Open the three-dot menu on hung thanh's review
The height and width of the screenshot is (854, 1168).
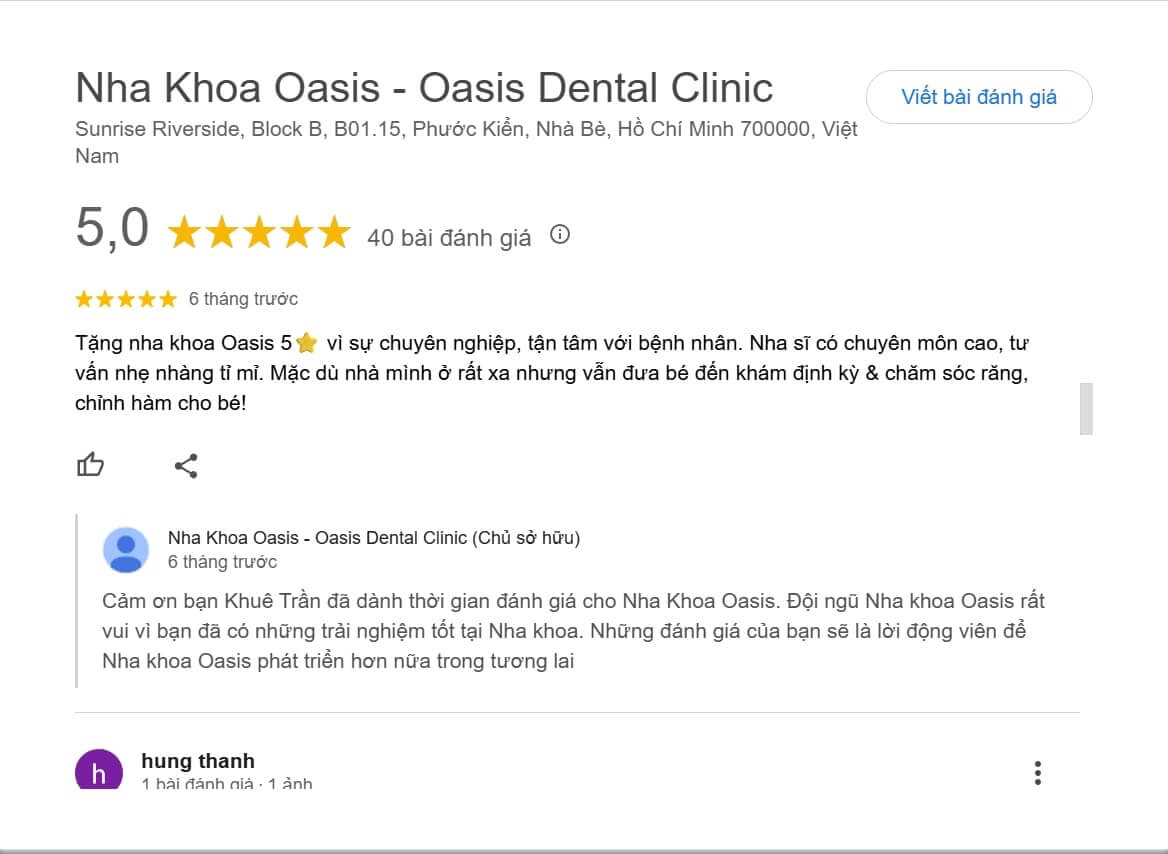coord(1040,771)
